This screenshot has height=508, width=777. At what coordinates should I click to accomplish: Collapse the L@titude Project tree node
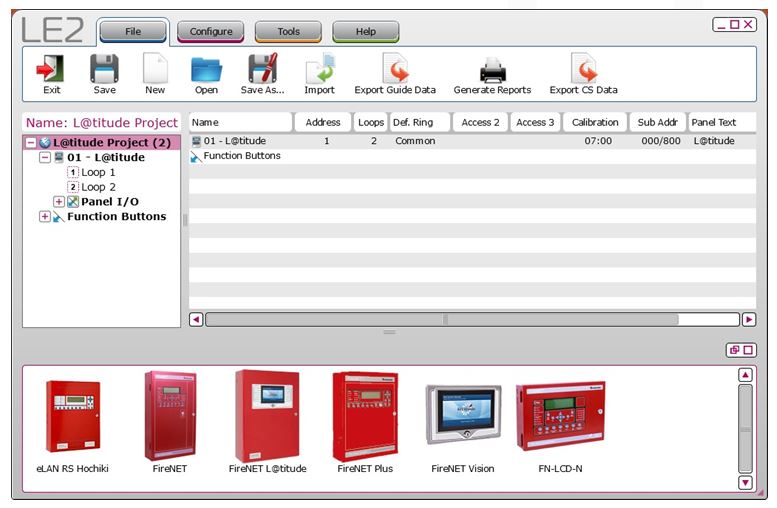(31, 143)
